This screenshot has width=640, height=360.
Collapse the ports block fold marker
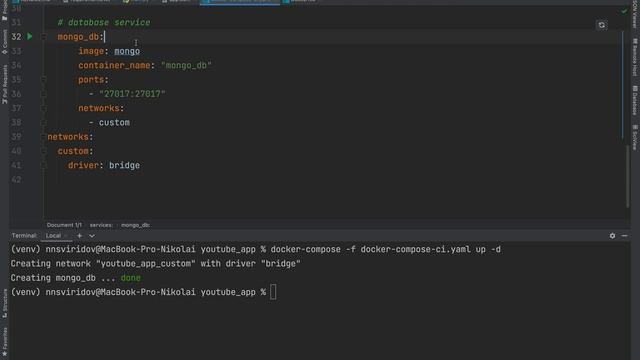pyautogui.click(x=44, y=80)
